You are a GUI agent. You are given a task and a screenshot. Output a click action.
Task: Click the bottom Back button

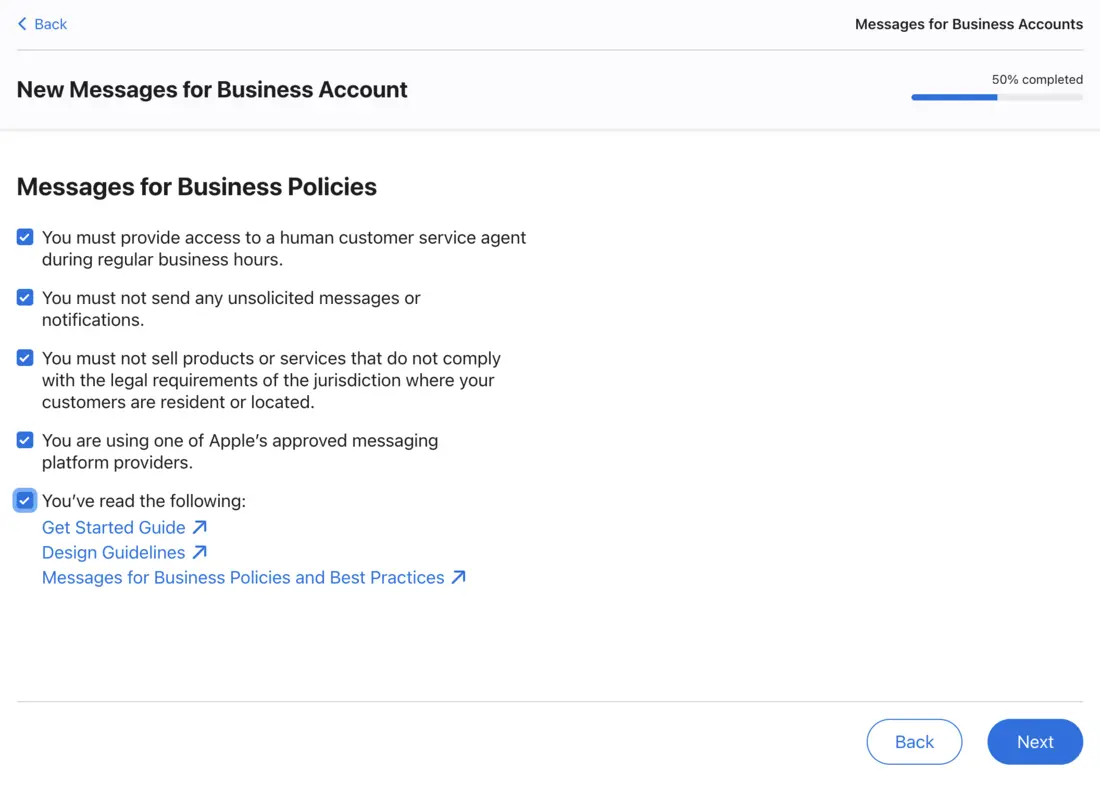point(914,742)
